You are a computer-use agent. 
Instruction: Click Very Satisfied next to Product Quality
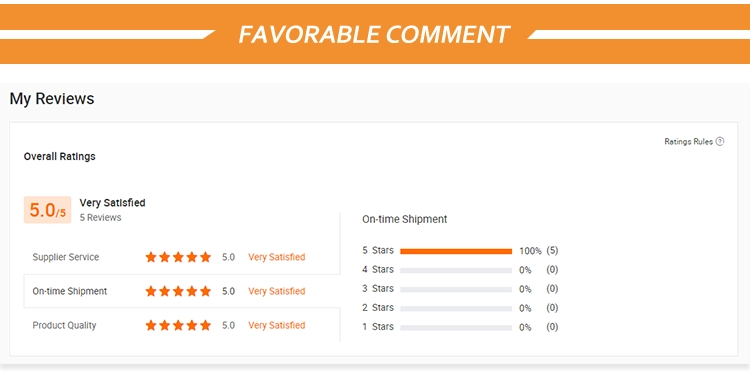pyautogui.click(x=276, y=325)
